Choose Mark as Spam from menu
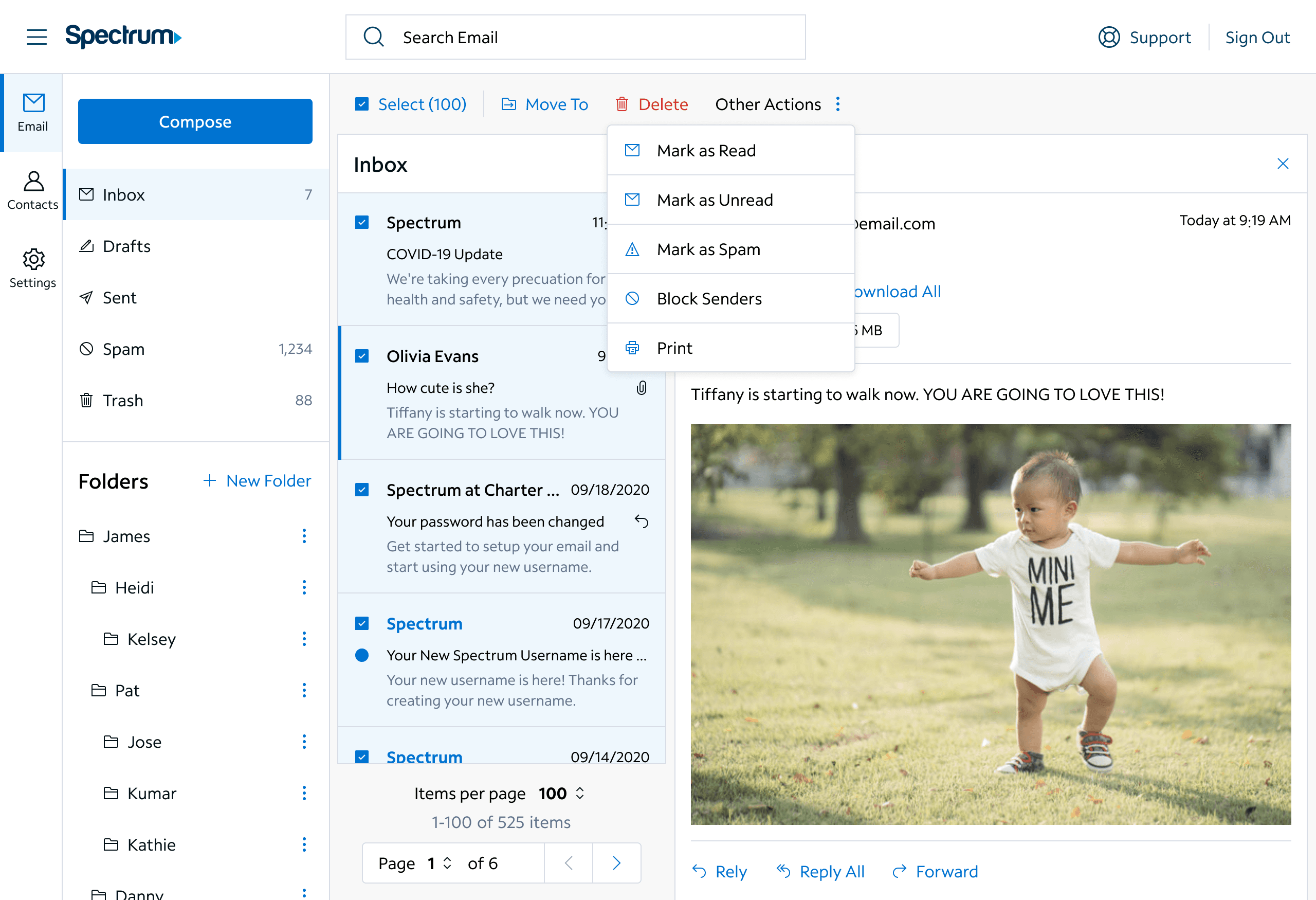 click(x=730, y=249)
